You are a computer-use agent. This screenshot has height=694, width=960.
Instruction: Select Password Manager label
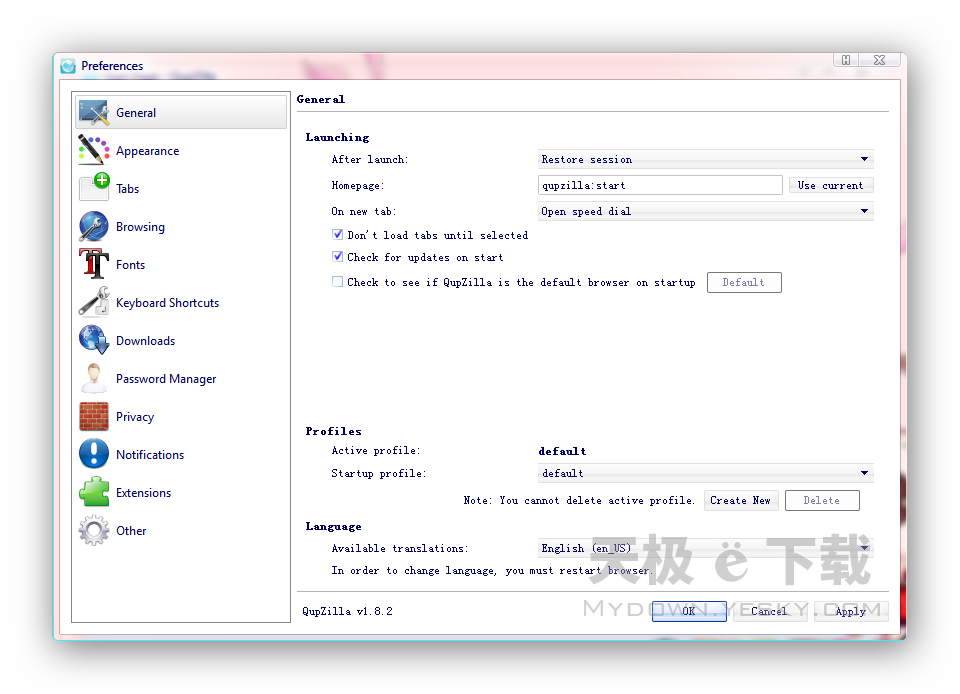point(166,379)
